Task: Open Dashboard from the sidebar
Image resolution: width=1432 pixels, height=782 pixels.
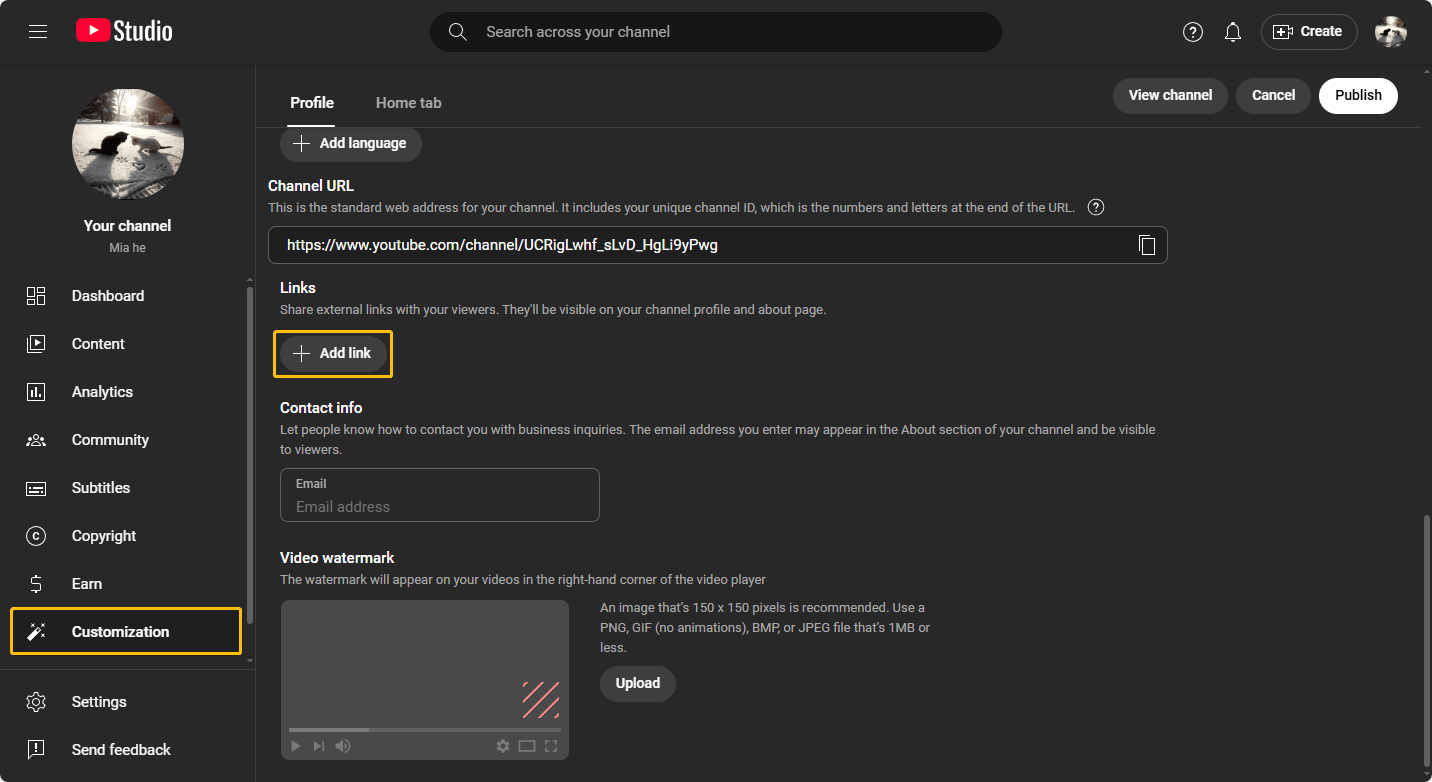Action: point(108,296)
